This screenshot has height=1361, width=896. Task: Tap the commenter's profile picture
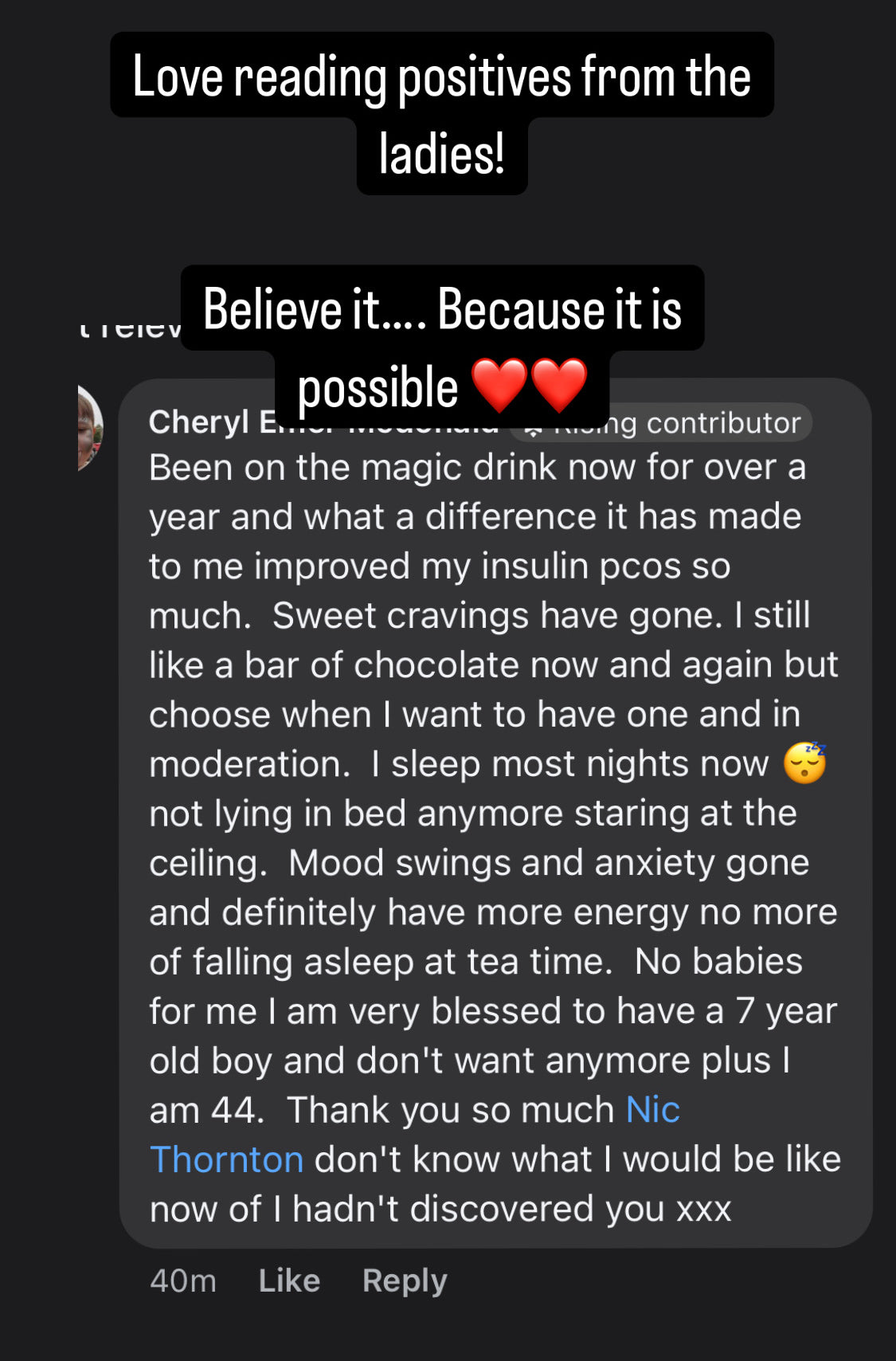click(89, 428)
